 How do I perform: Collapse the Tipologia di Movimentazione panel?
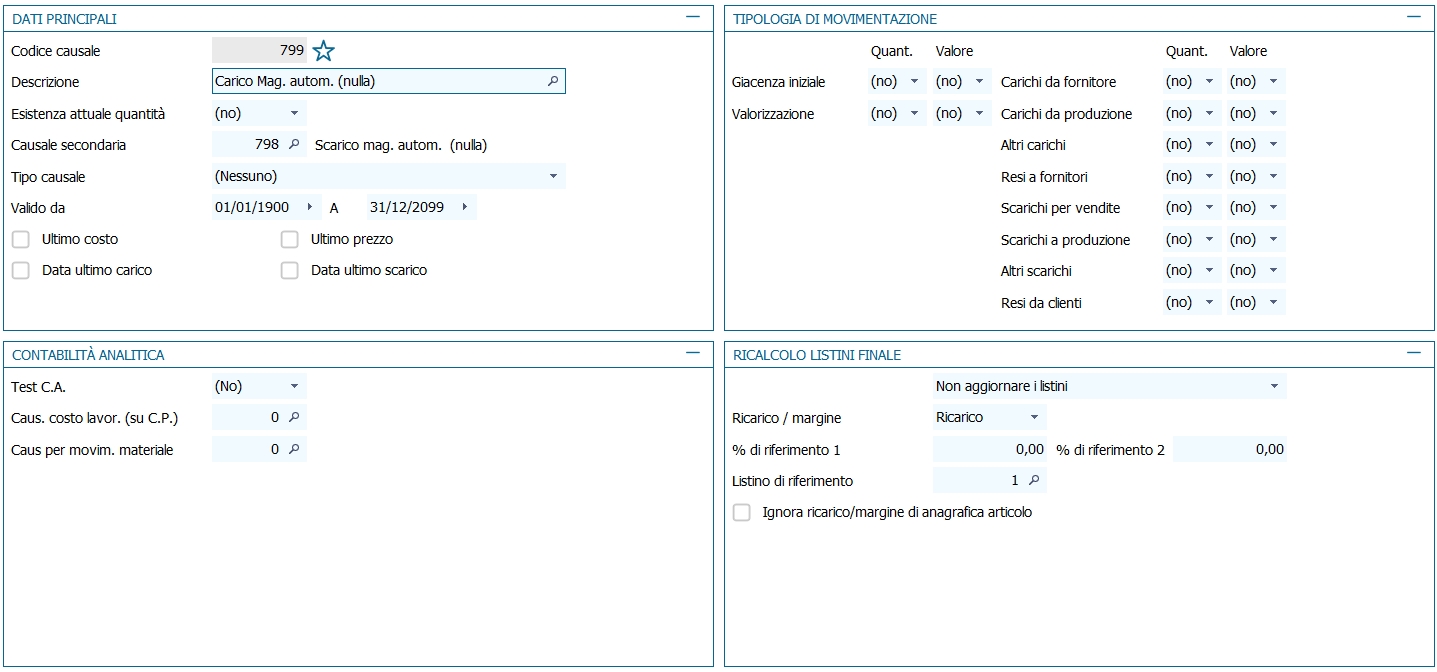1413,18
